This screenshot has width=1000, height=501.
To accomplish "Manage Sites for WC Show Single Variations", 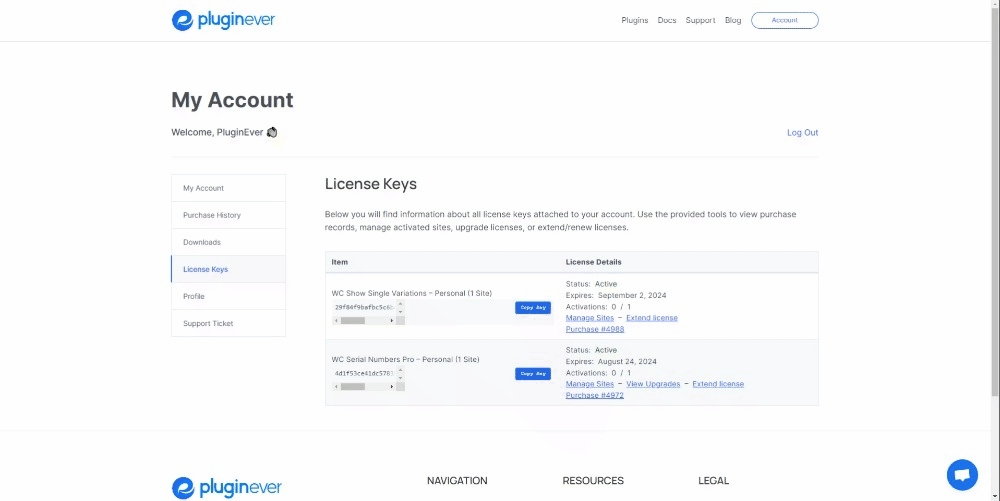I will [x=590, y=318].
